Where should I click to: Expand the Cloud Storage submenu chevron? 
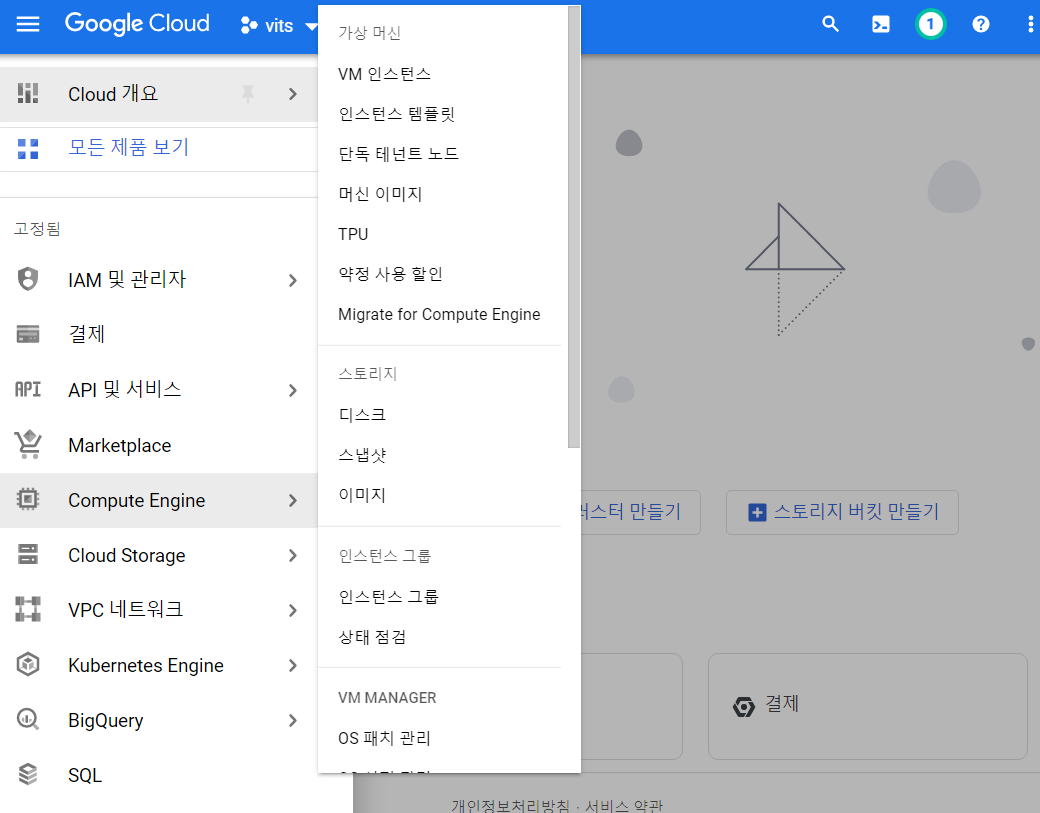pos(292,556)
